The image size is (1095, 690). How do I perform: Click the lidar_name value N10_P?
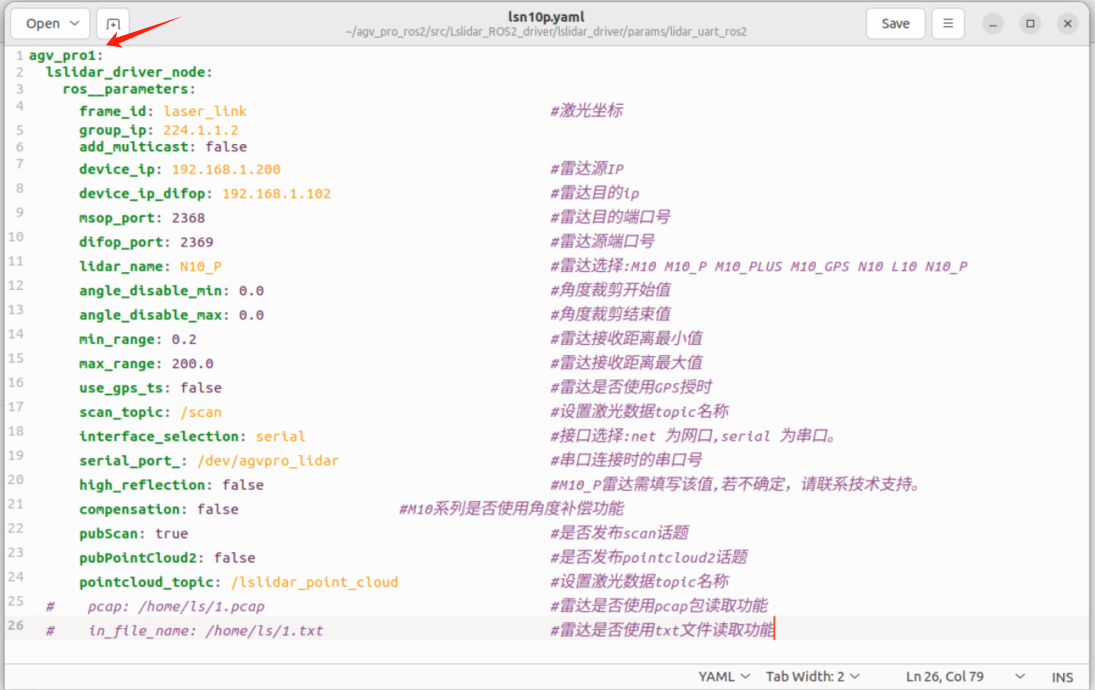pyautogui.click(x=200, y=266)
